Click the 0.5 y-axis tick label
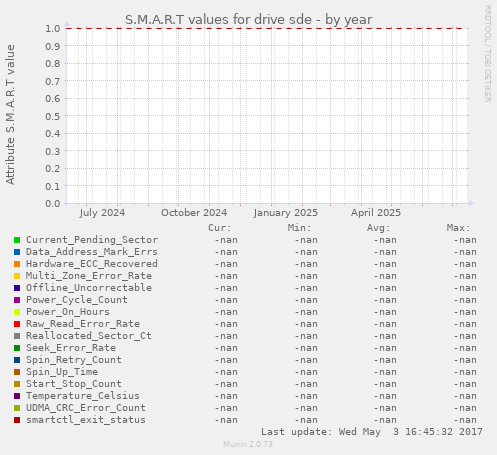This screenshot has height=455, width=497. coord(53,116)
